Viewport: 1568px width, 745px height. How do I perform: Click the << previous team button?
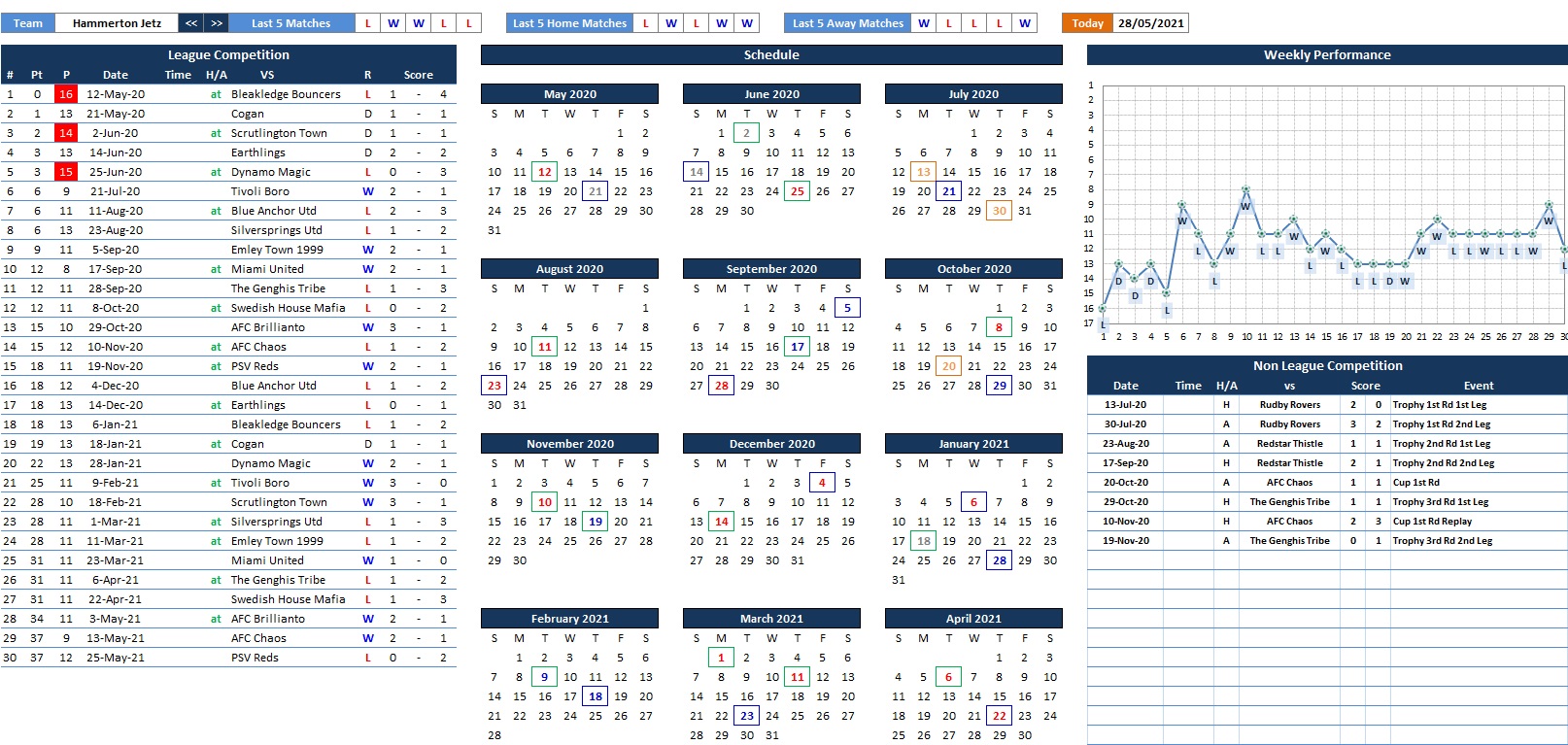(191, 23)
